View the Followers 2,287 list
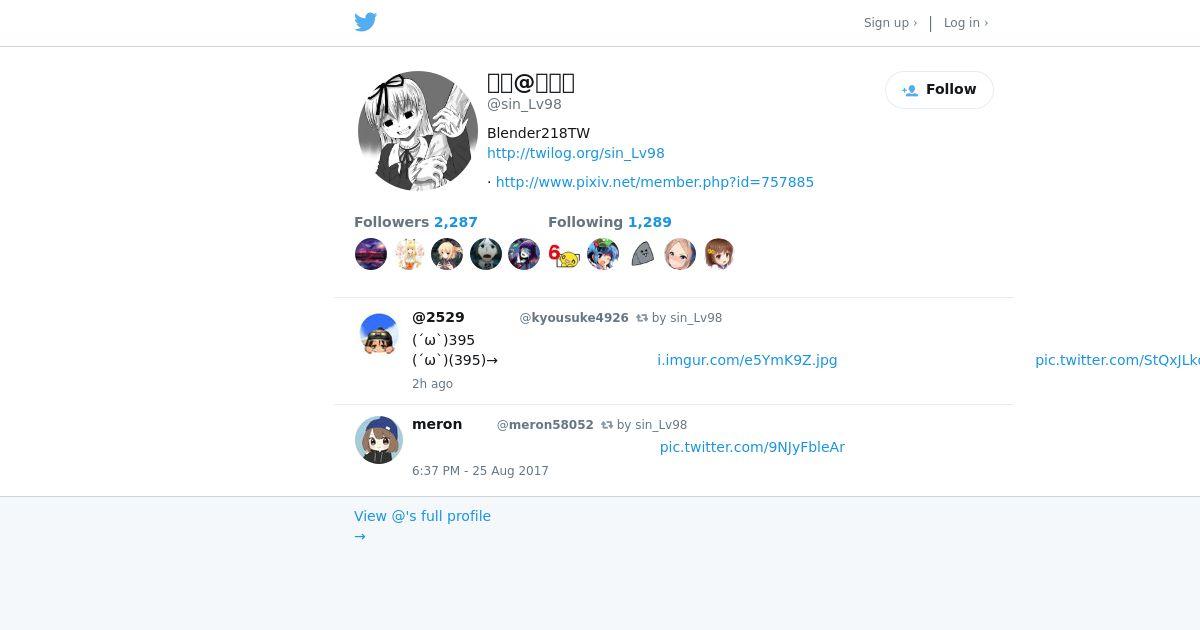The height and width of the screenshot is (630, 1200). [x=416, y=222]
